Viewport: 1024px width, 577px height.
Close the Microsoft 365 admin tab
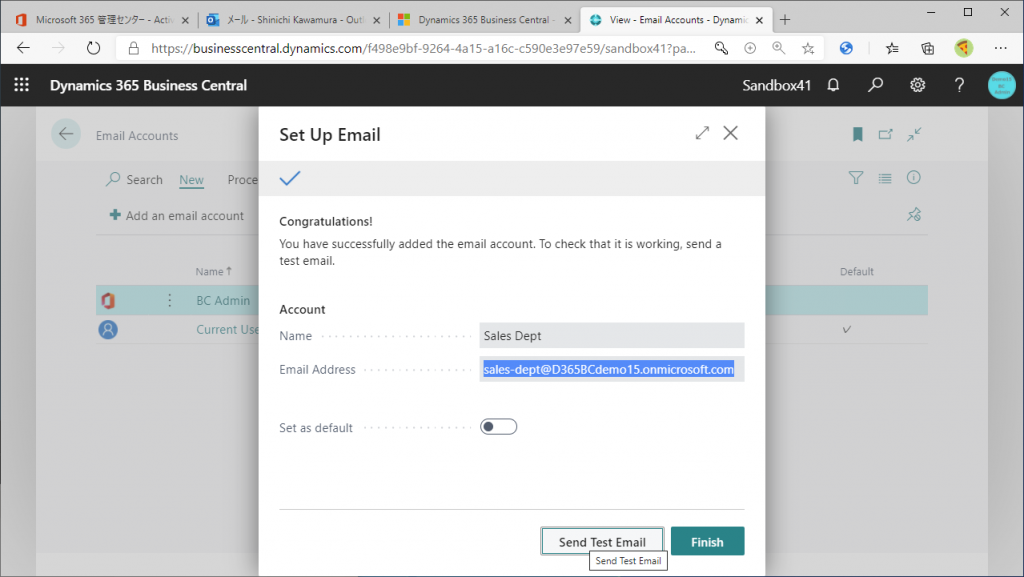(185, 20)
